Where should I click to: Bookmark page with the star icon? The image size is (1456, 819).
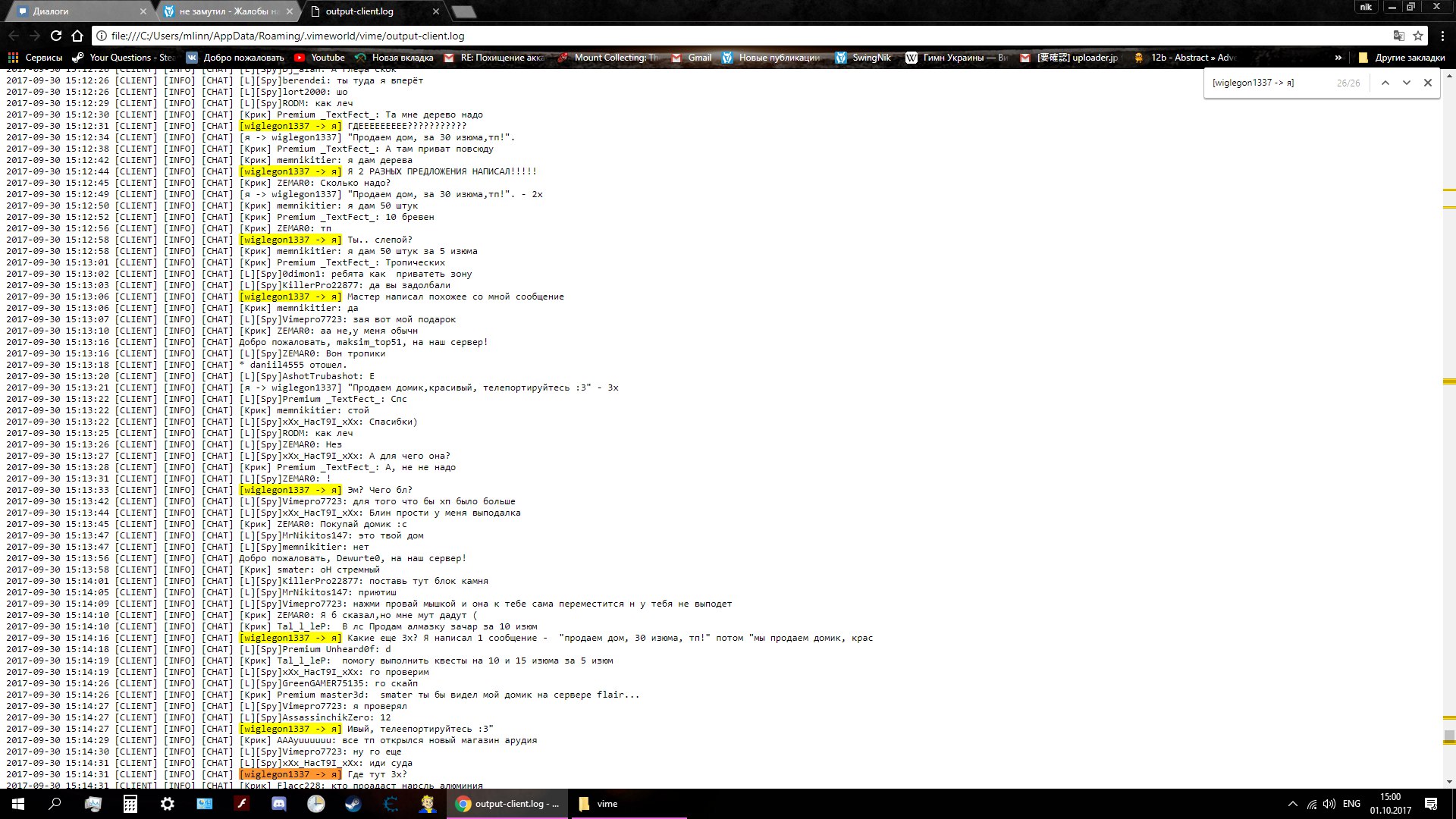point(1418,36)
